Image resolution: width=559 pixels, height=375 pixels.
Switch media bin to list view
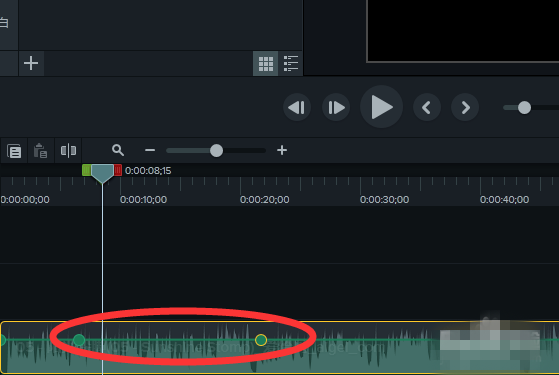pos(291,63)
